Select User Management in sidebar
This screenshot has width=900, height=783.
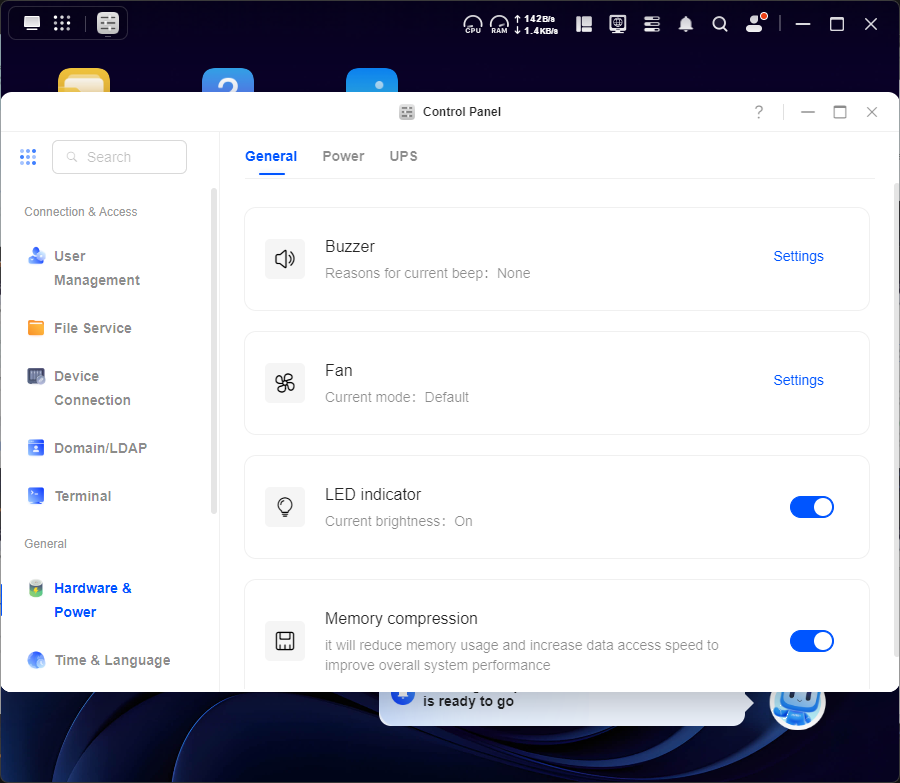point(96,268)
